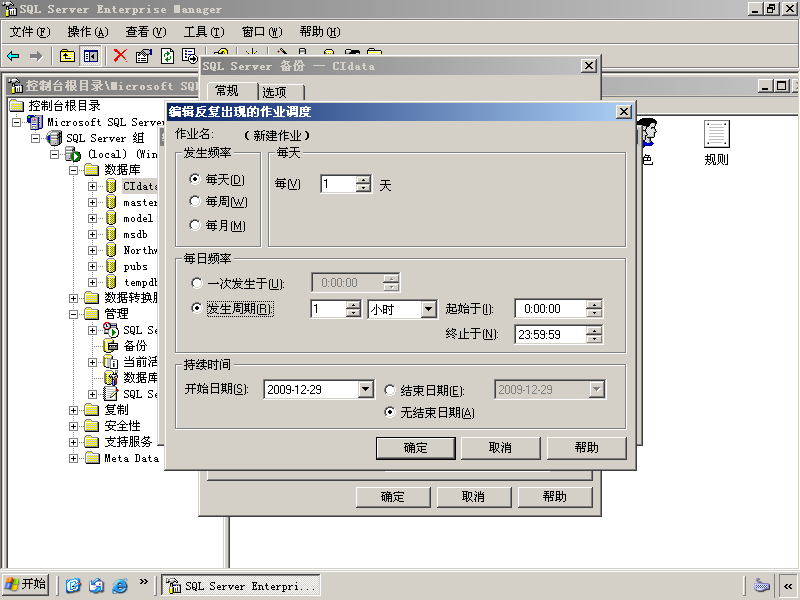The height and width of the screenshot is (600, 800).
Task: Expand the 安全性 folder node
Action: click(x=73, y=427)
